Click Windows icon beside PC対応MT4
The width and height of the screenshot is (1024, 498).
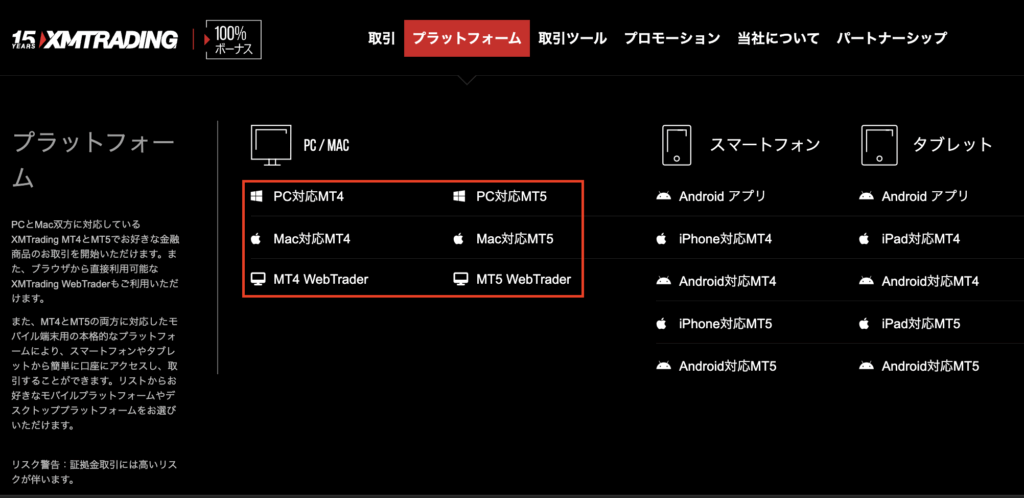click(x=257, y=196)
